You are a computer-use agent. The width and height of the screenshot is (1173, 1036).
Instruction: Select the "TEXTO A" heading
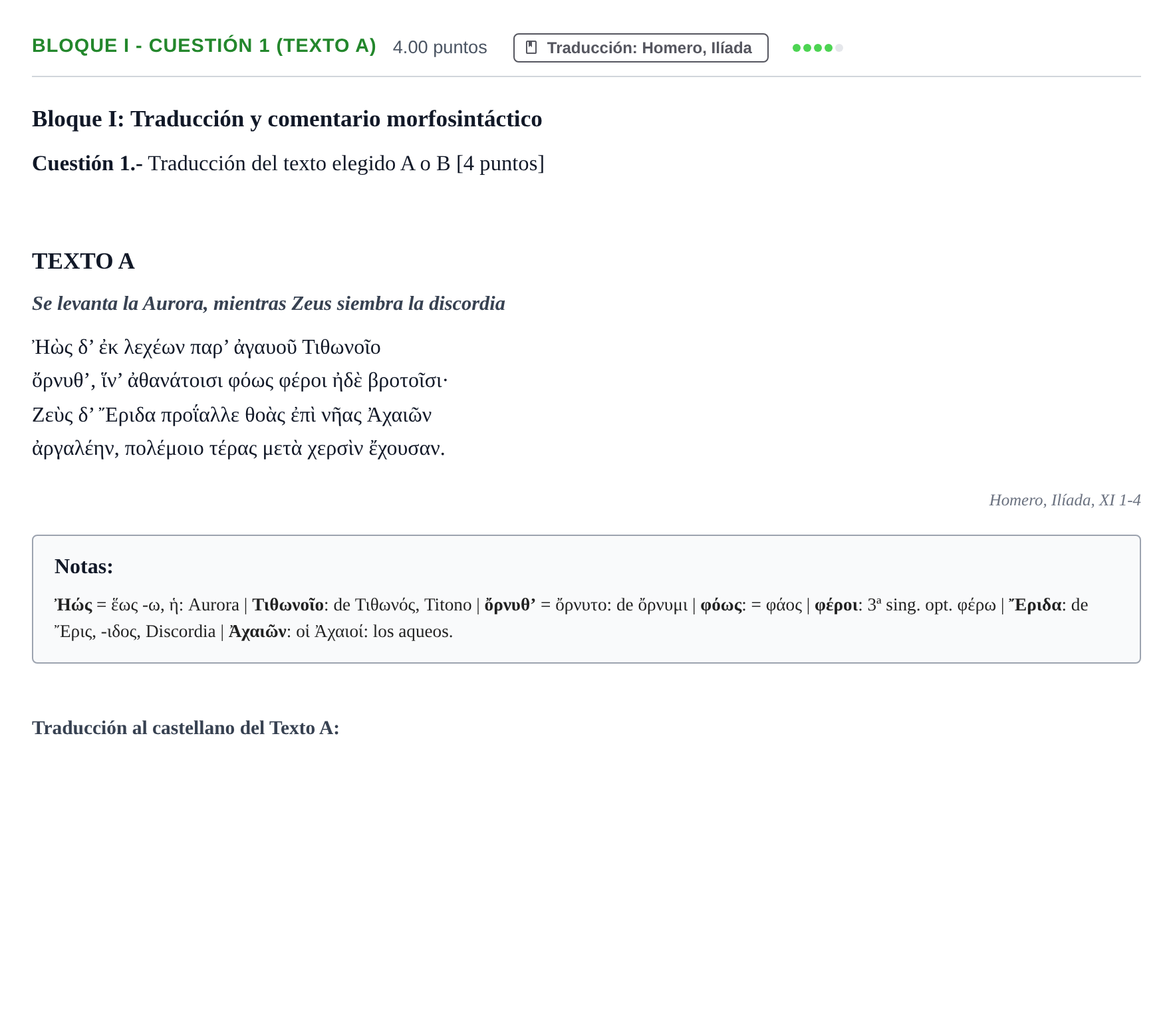tap(83, 261)
